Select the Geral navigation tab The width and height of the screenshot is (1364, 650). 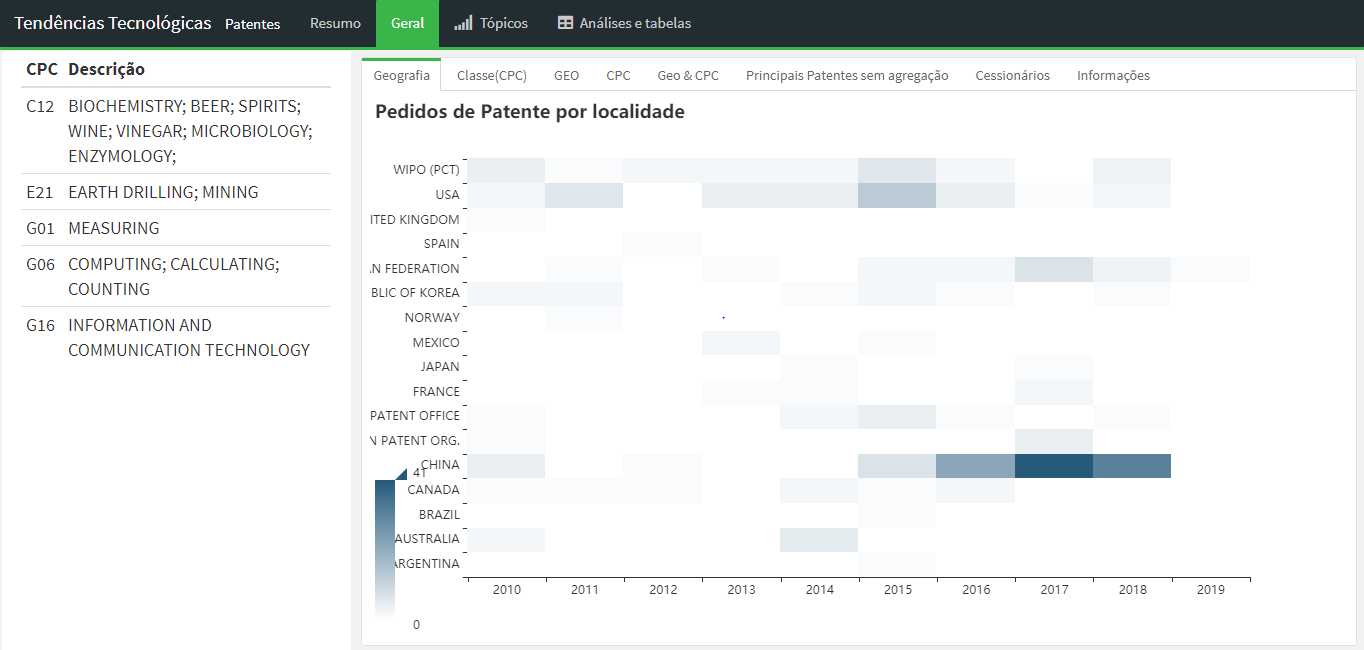pyautogui.click(x=407, y=23)
